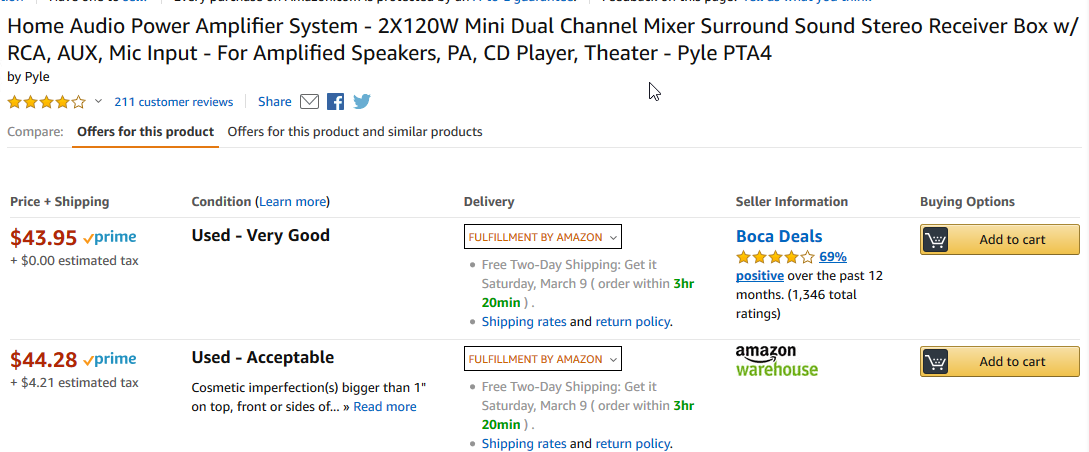Image resolution: width=1089 pixels, height=452 pixels.
Task: Share this product on Facebook
Action: coord(335,102)
